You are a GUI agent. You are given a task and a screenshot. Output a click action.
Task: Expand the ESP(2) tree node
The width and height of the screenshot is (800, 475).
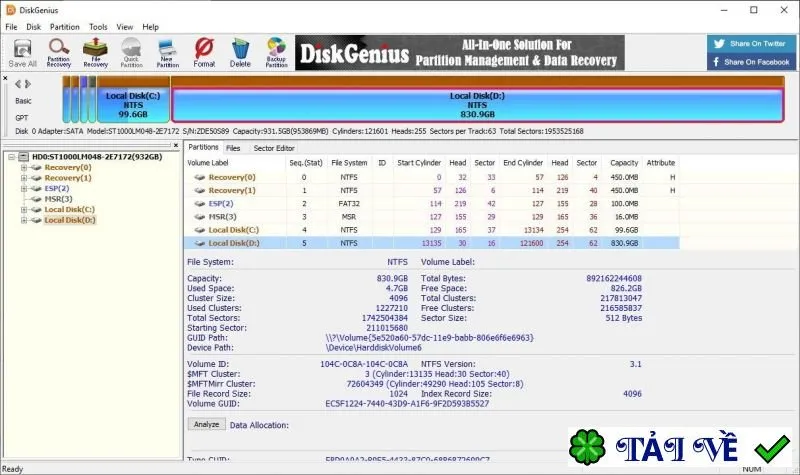click(23, 188)
